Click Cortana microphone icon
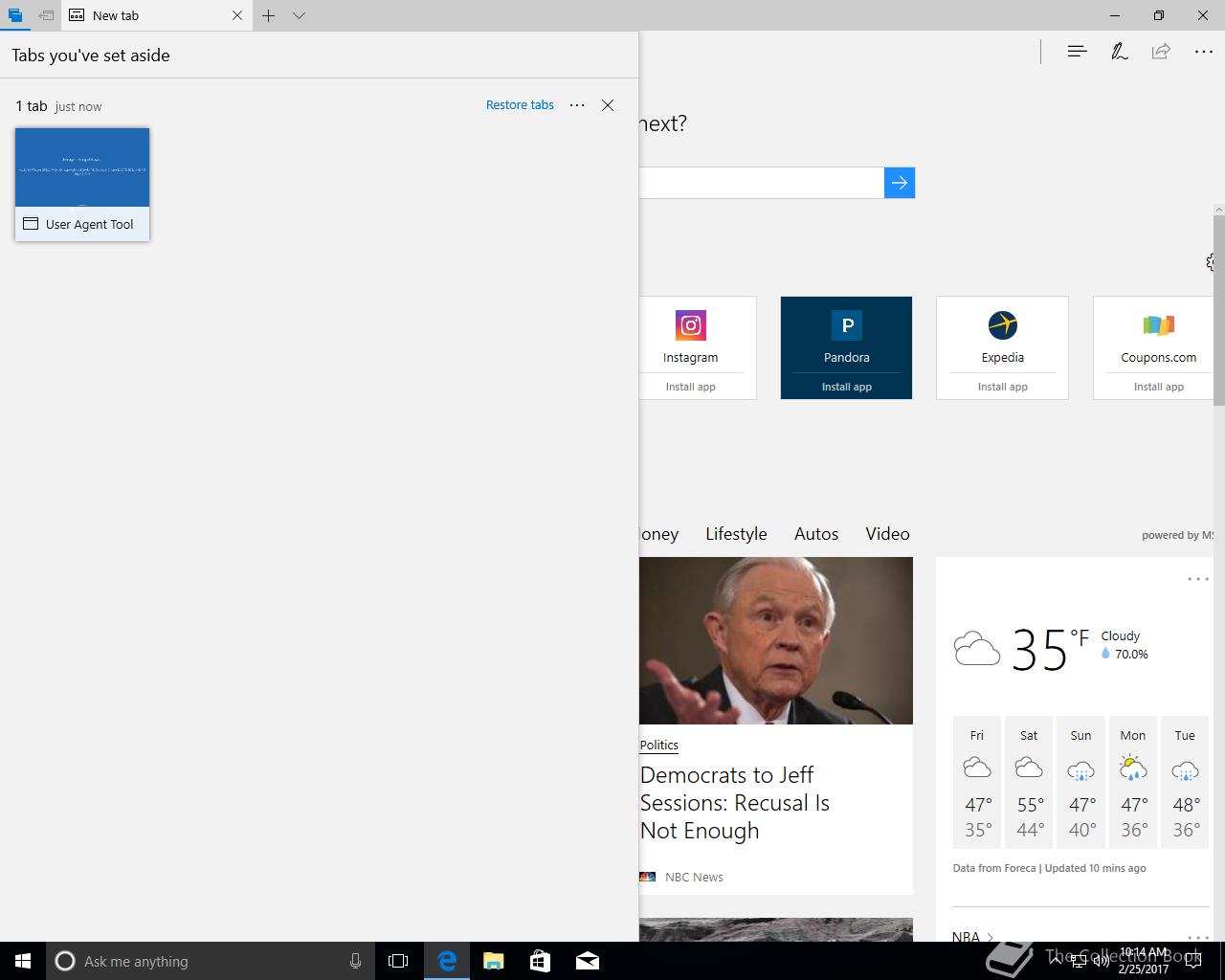Viewport: 1225px width, 980px height. [x=355, y=961]
